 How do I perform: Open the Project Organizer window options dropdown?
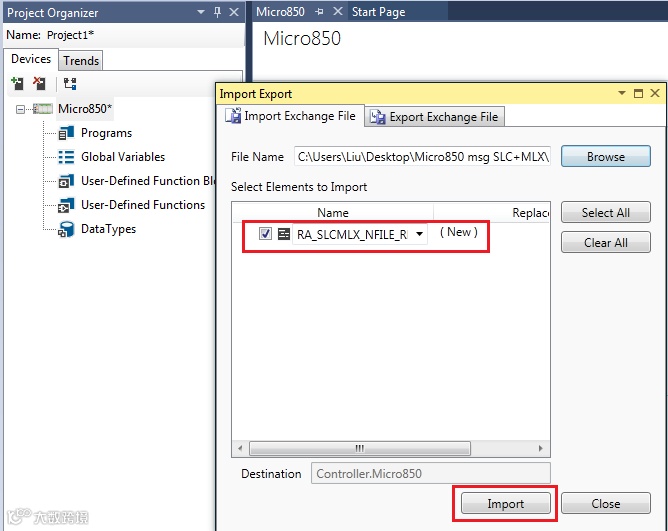pos(201,12)
